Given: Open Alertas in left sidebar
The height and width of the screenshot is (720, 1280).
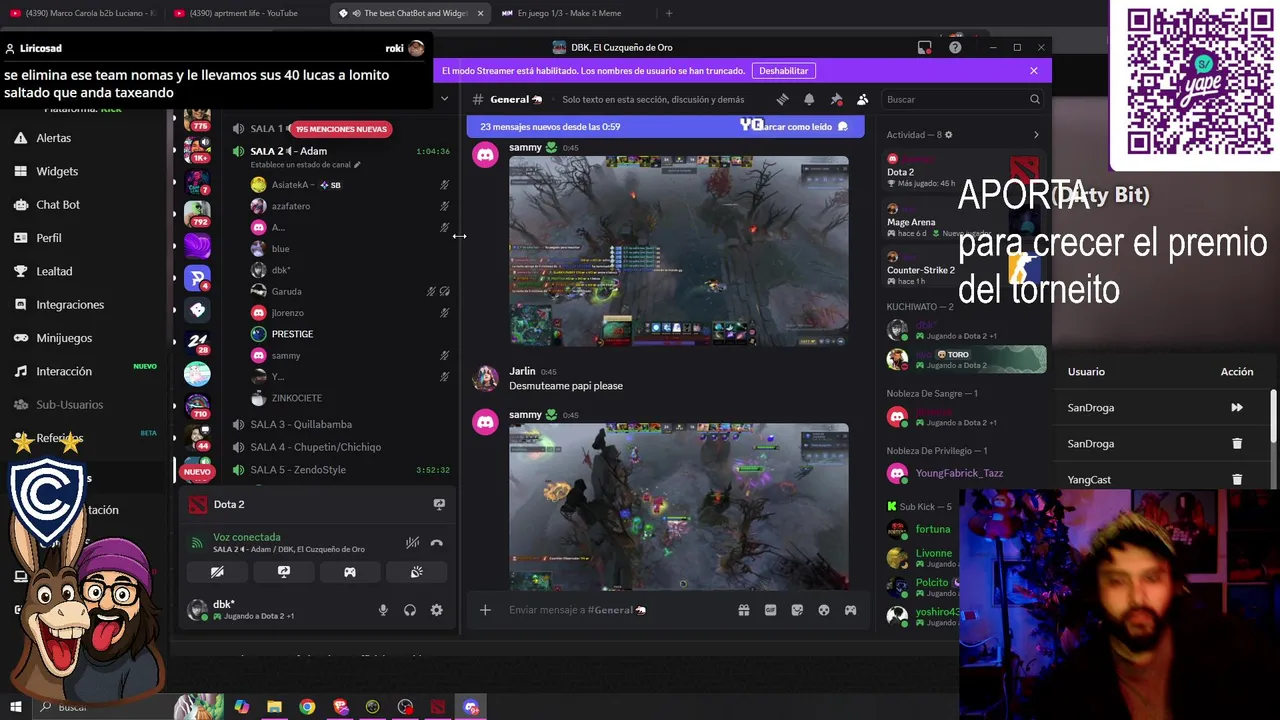Looking at the screenshot, I should (x=54, y=138).
